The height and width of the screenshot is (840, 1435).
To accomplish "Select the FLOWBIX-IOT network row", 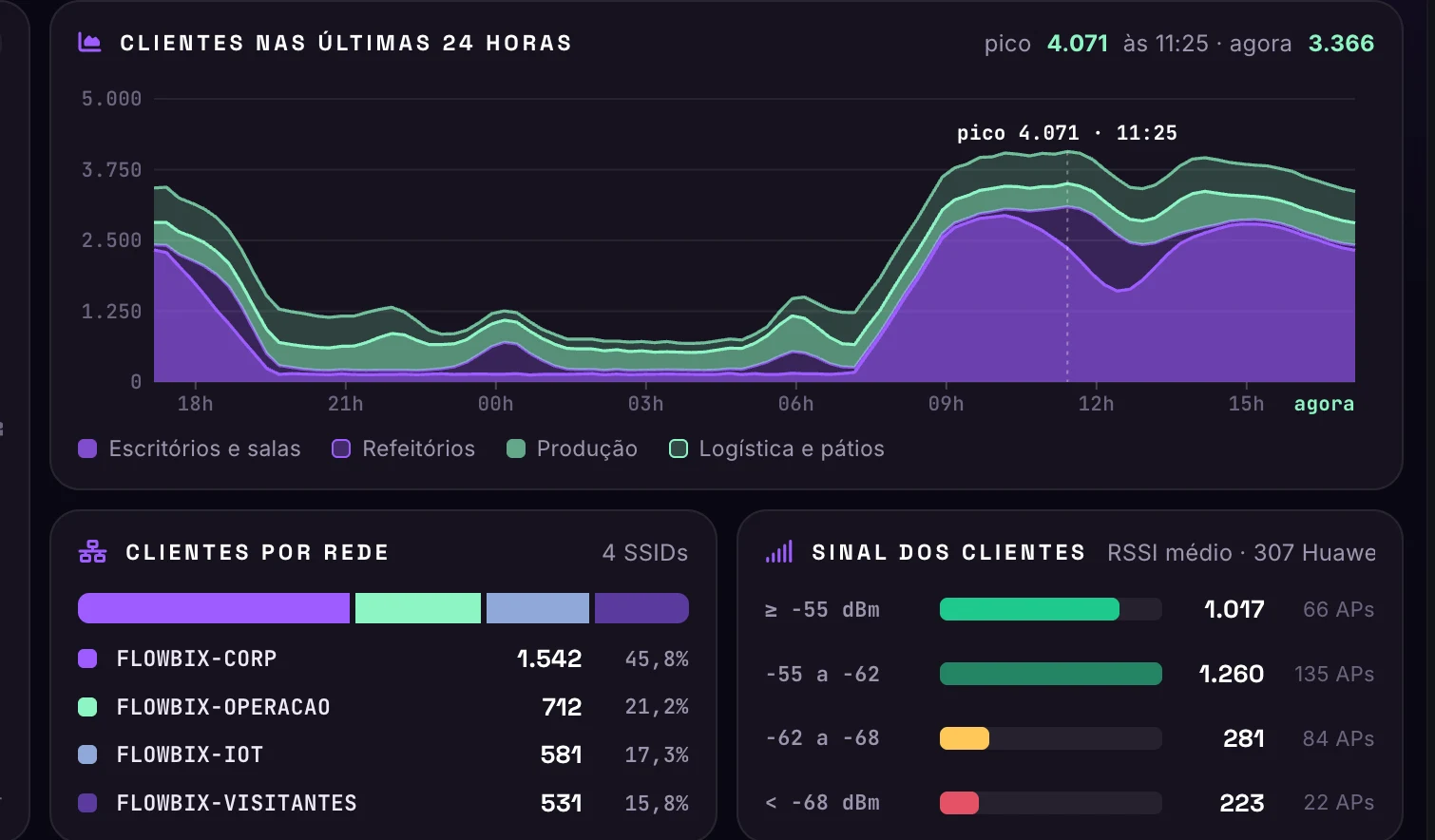I will (383, 754).
